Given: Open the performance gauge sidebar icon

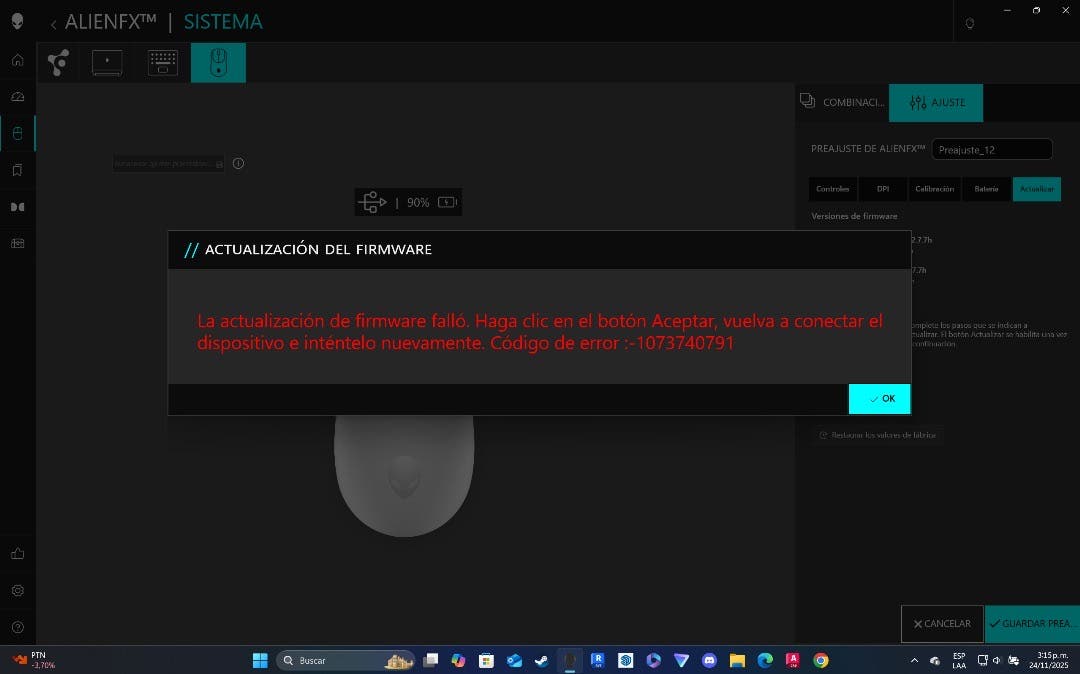Looking at the screenshot, I should (x=17, y=97).
